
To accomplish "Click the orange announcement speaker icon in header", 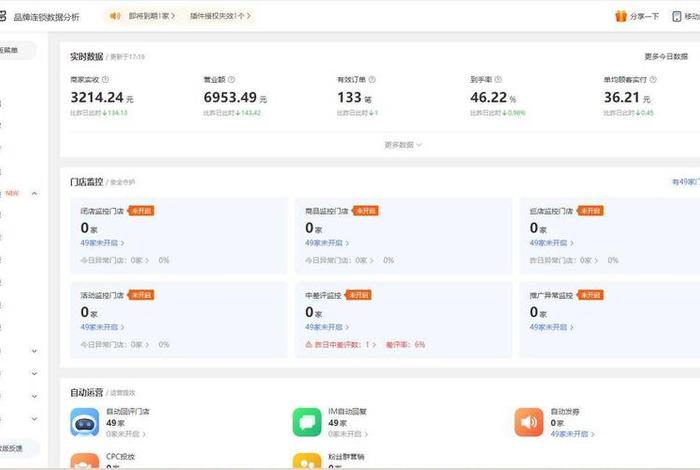I will [x=115, y=16].
